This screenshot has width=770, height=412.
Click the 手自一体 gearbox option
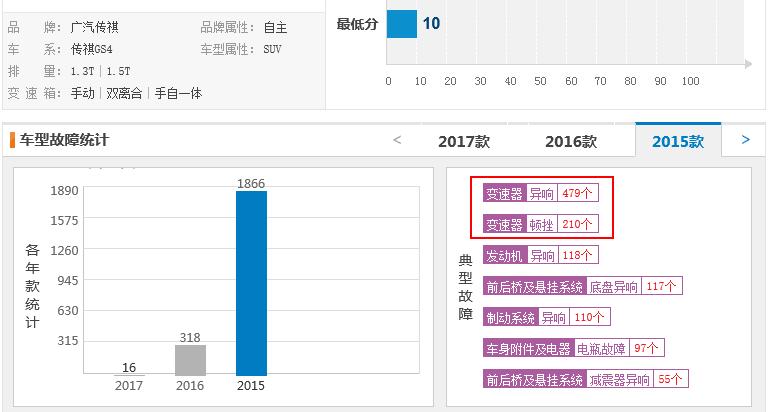click(x=178, y=93)
